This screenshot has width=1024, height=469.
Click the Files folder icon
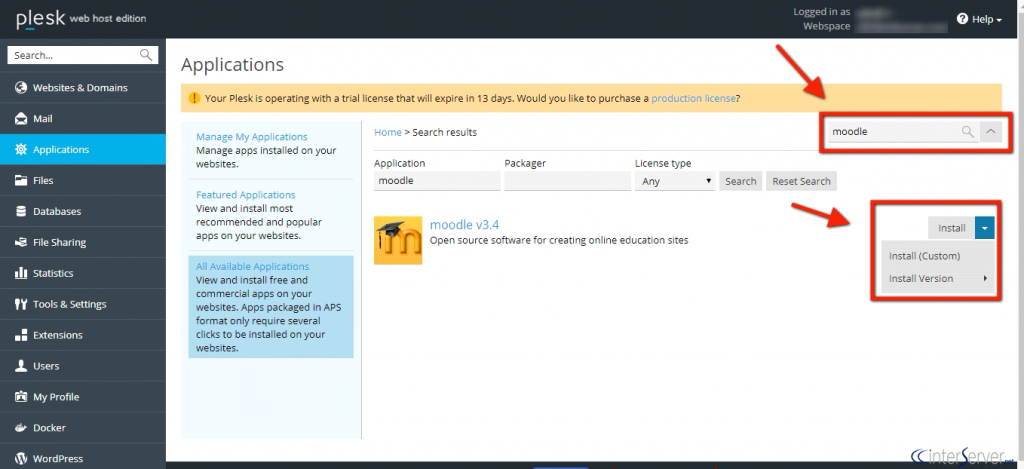(x=21, y=180)
